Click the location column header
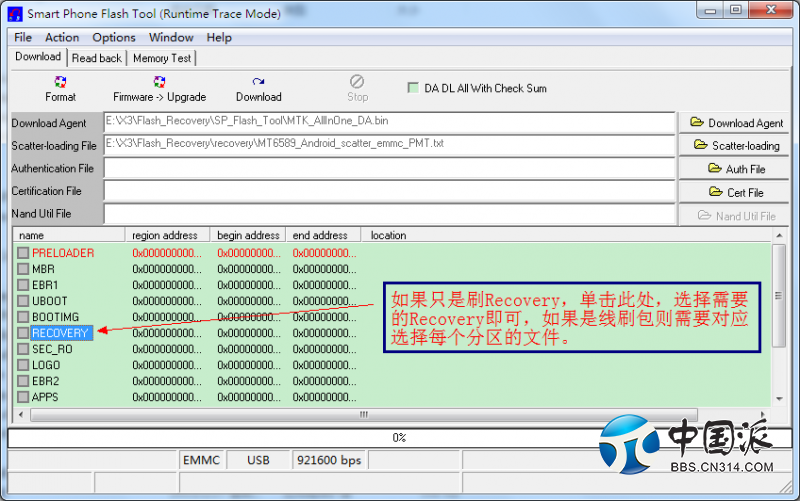Viewport: 800px width, 501px height. point(566,235)
